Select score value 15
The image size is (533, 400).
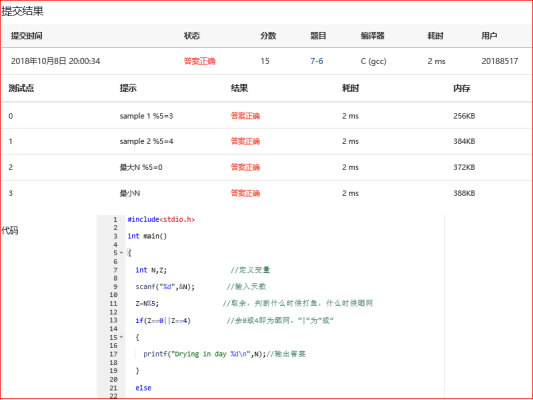coord(265,61)
